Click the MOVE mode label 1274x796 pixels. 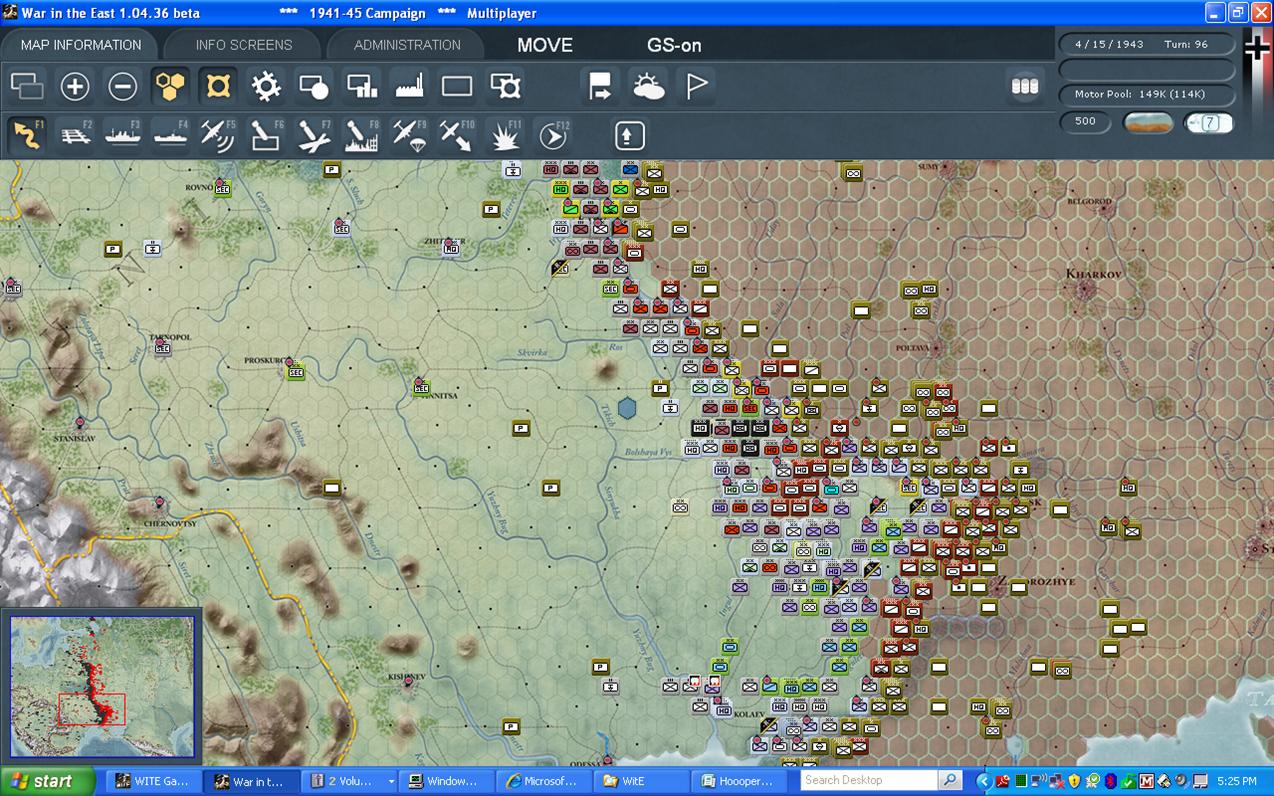coord(545,45)
